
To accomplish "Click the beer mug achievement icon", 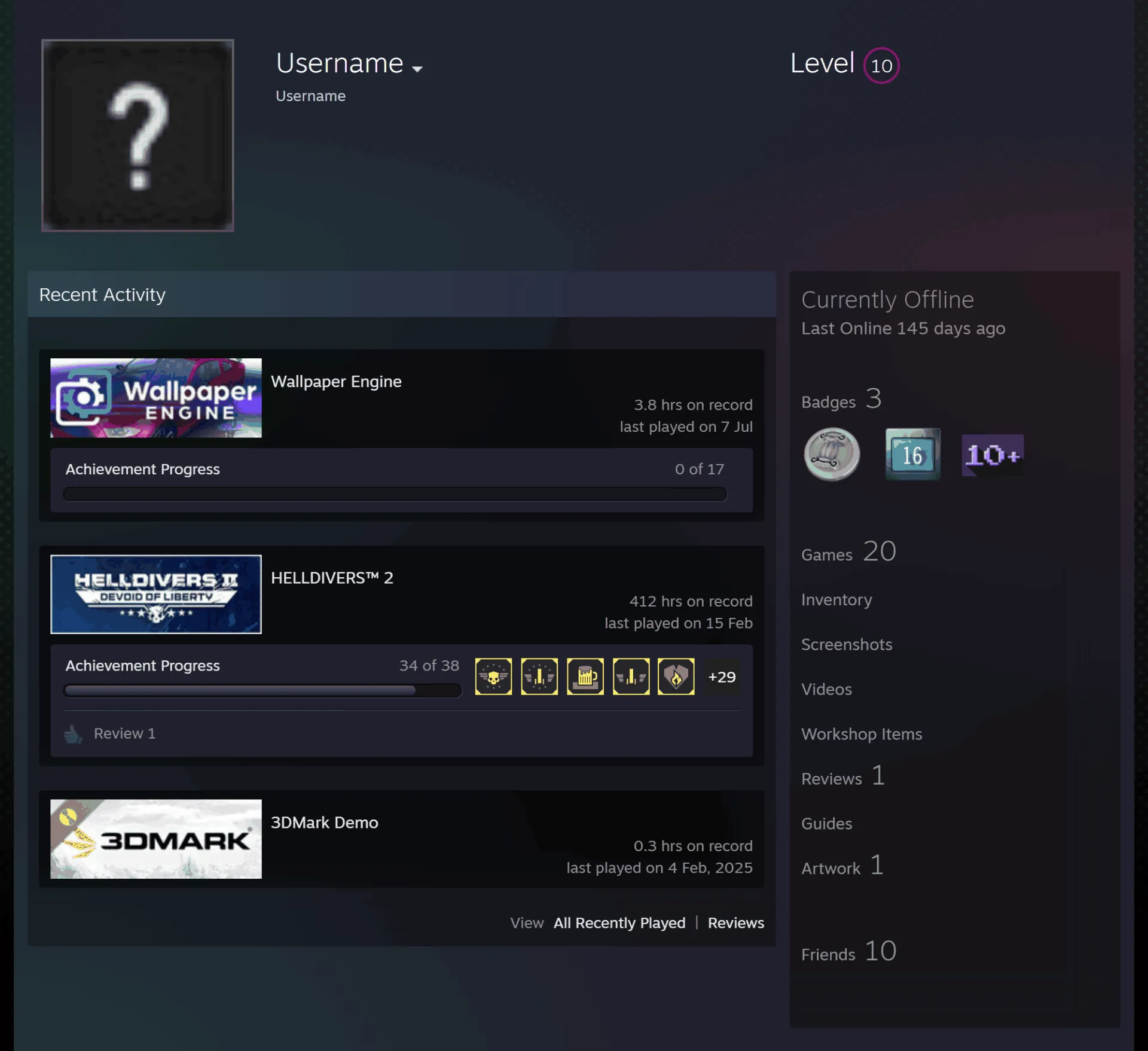I will [585, 677].
